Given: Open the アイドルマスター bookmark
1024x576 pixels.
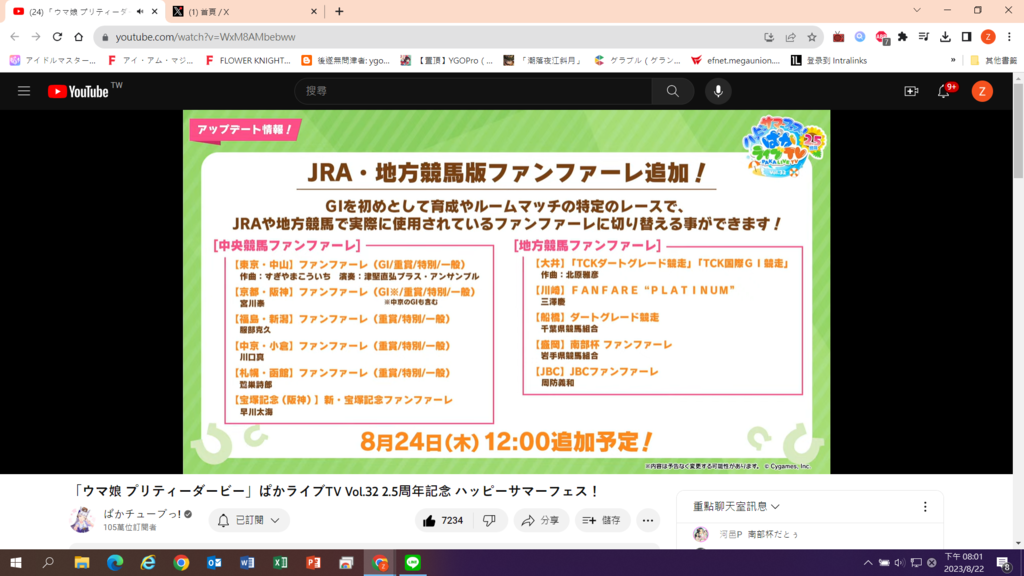Looking at the screenshot, I should coord(53,61).
